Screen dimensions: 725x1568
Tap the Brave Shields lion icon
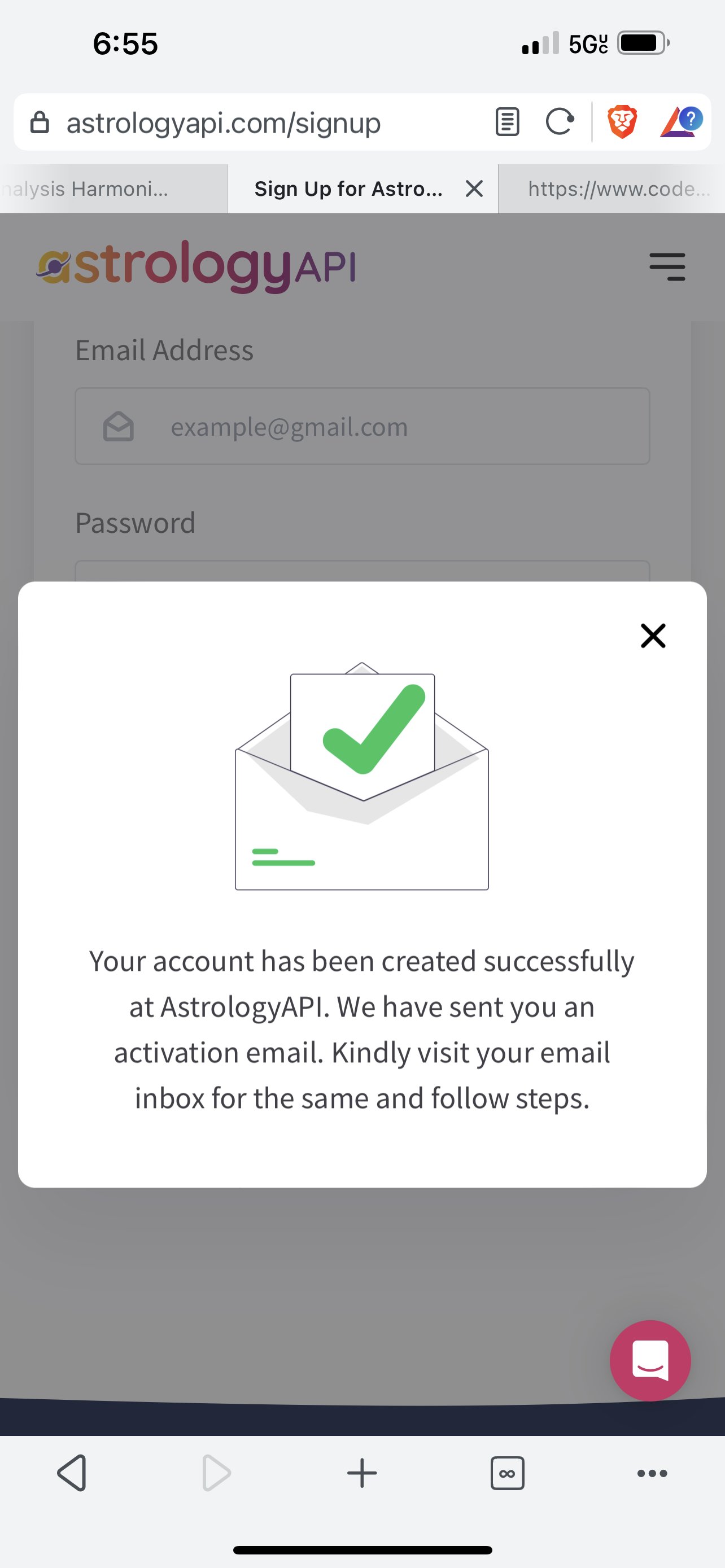click(x=622, y=122)
